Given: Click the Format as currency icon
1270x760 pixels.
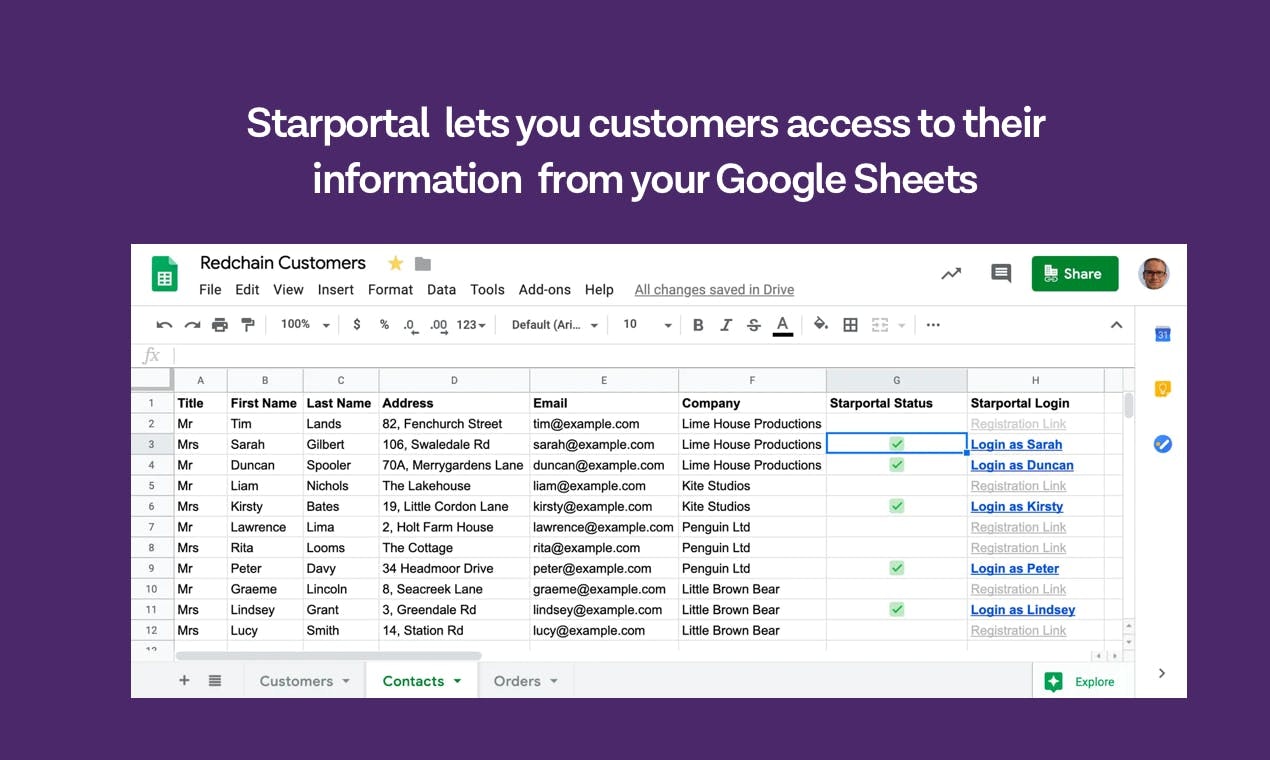Looking at the screenshot, I should pyautogui.click(x=357, y=324).
